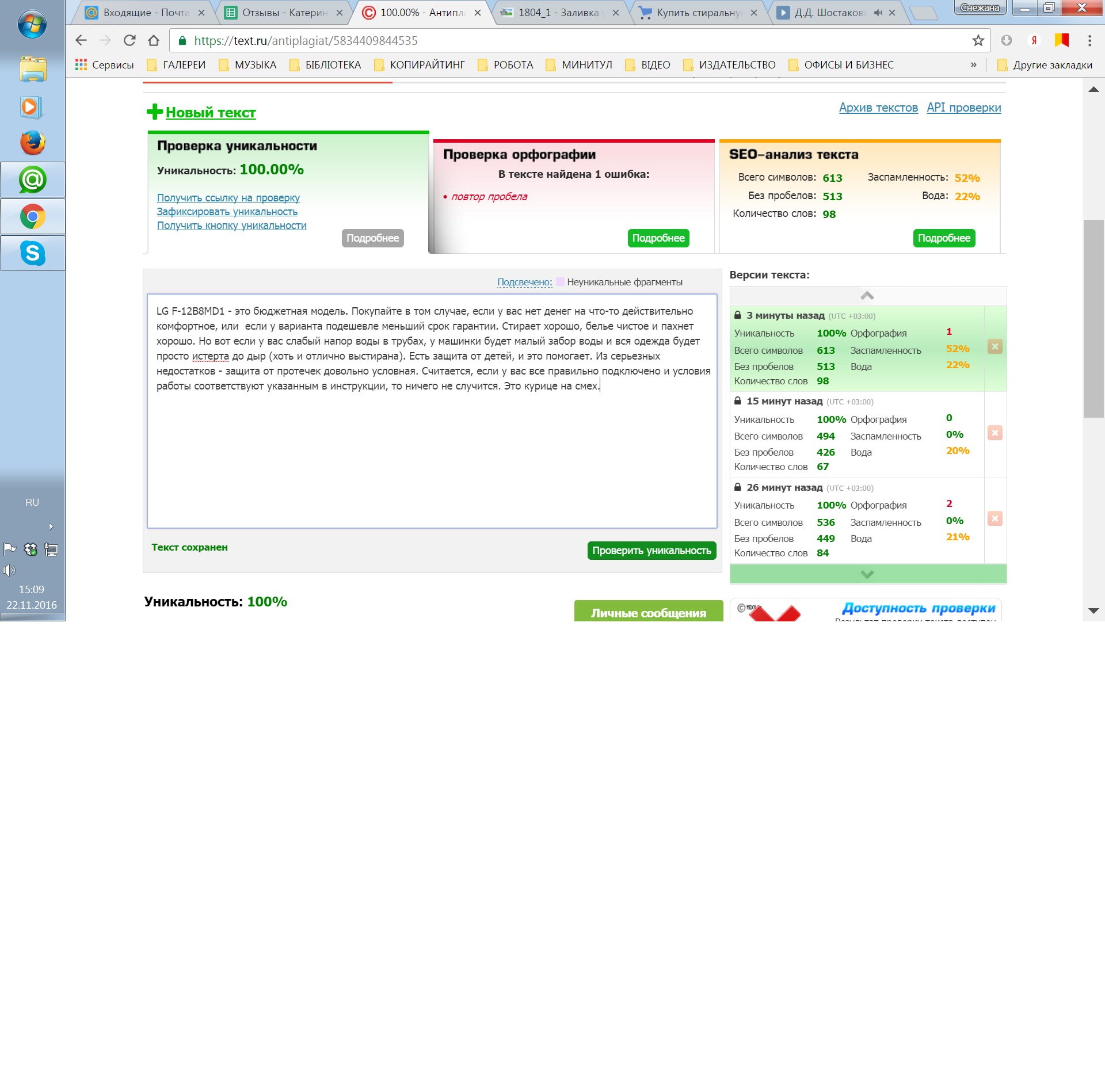The height and width of the screenshot is (1092, 1105).
Task: Click the green plus next to Новый текст
Action: (x=154, y=112)
